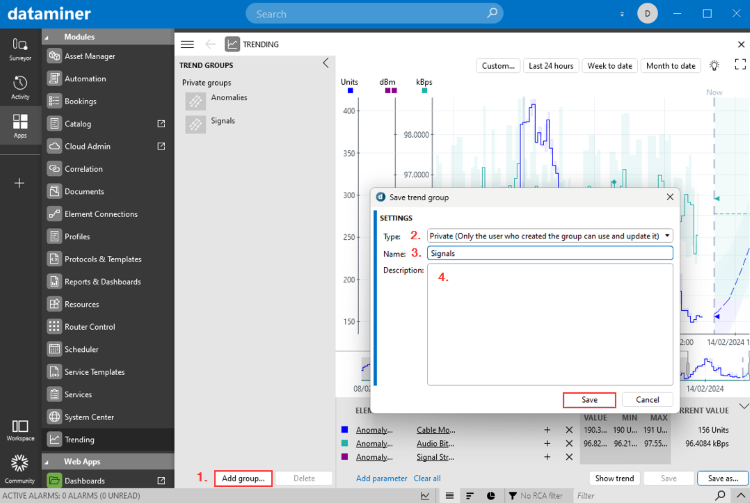Click Cancel in dialog

point(647,400)
